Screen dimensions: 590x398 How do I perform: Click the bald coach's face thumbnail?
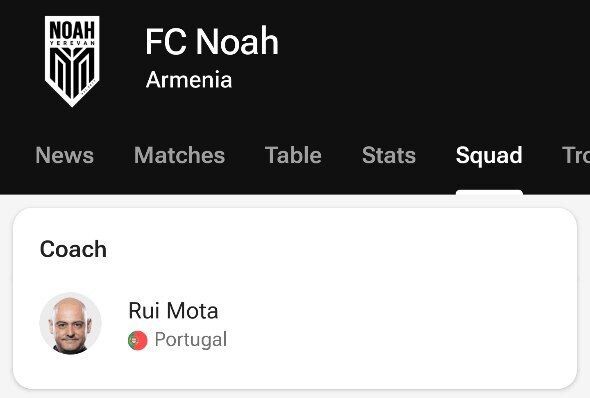pos(70,324)
